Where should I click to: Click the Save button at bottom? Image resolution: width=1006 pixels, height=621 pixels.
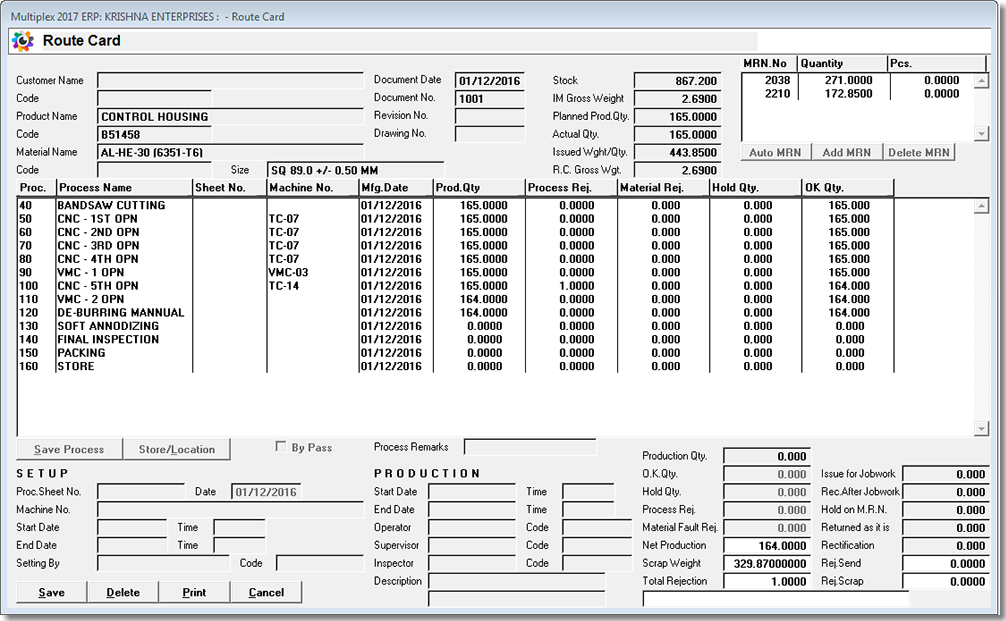click(x=51, y=592)
